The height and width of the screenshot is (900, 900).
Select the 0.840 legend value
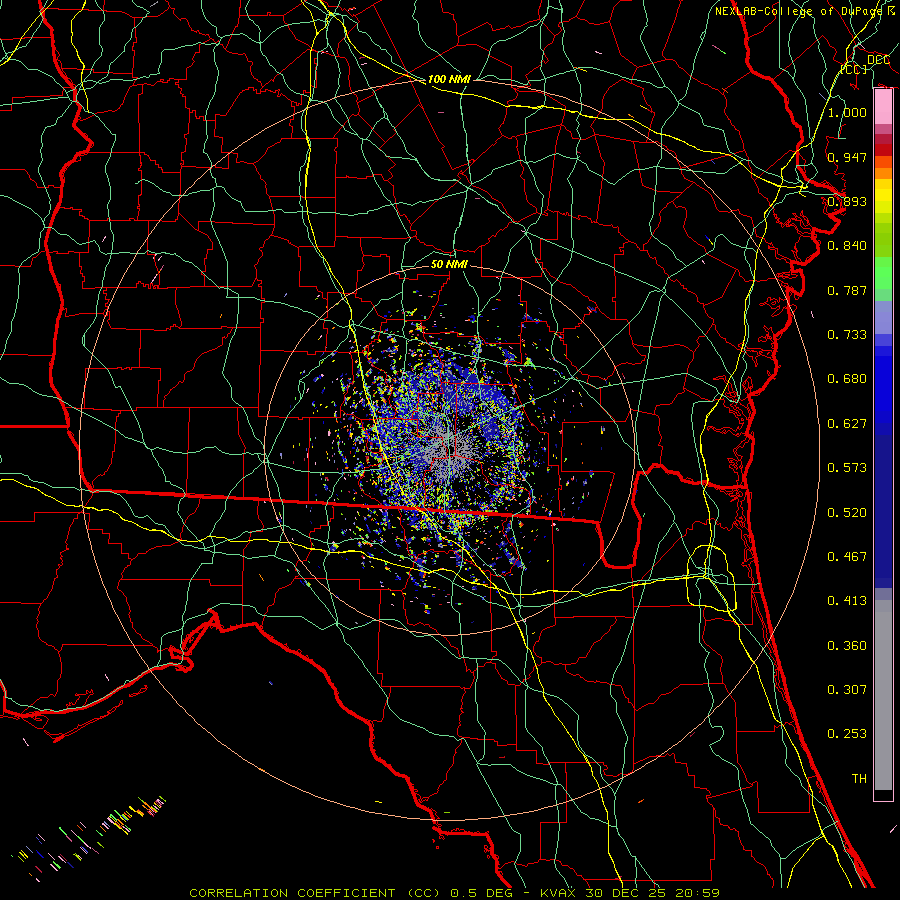click(847, 246)
